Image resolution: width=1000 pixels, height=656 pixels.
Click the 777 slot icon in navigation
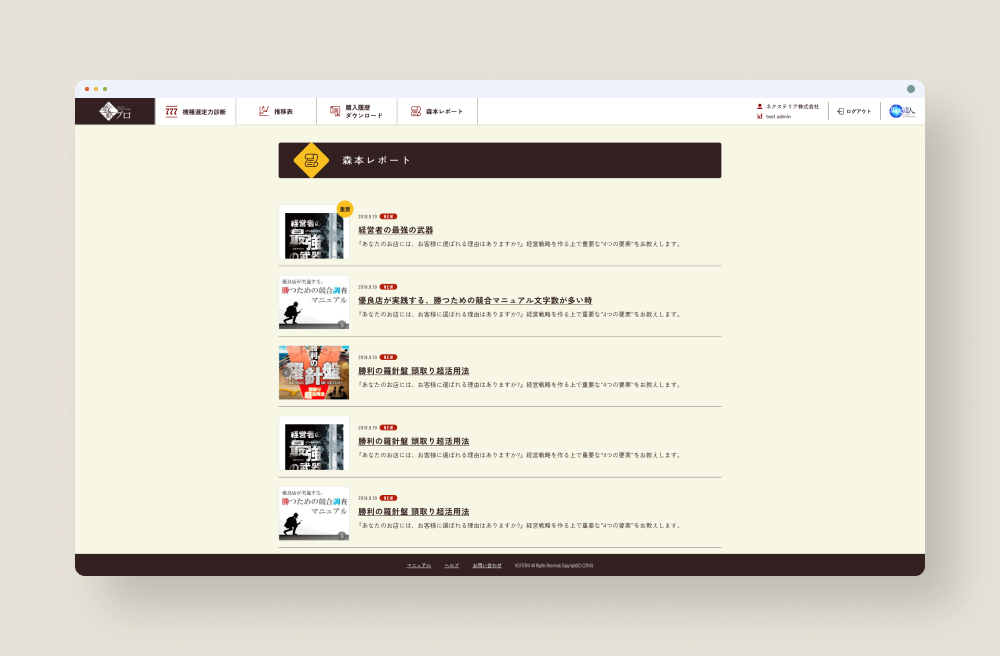[x=172, y=111]
